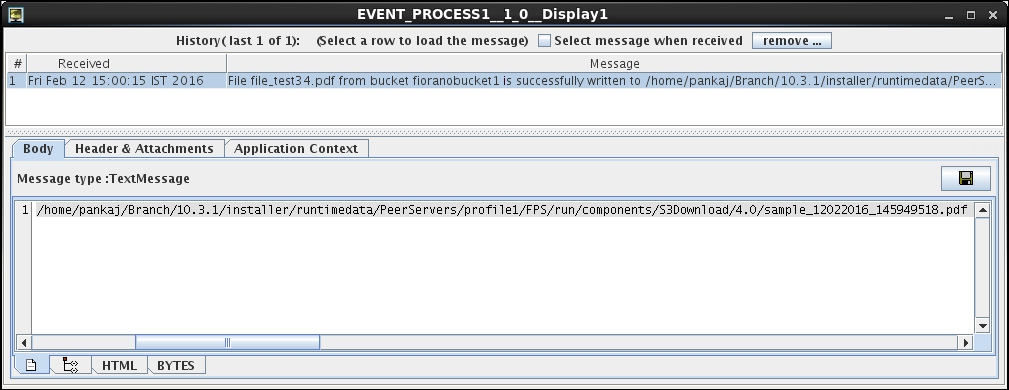Select the history row received Feb 12
1009x390 pixels.
click(x=504, y=80)
